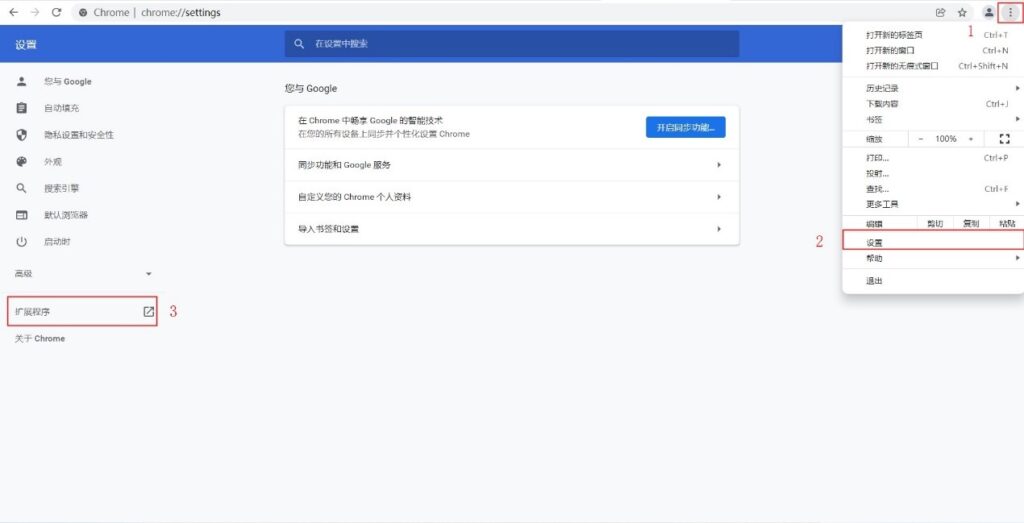Expand the 更多工具 submenu arrow

pyautogui.click(x=1017, y=204)
